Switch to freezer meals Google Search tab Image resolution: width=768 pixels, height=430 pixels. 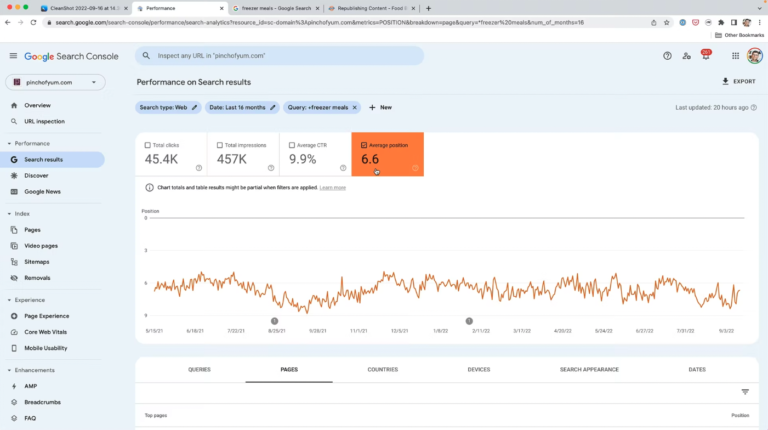(276, 8)
